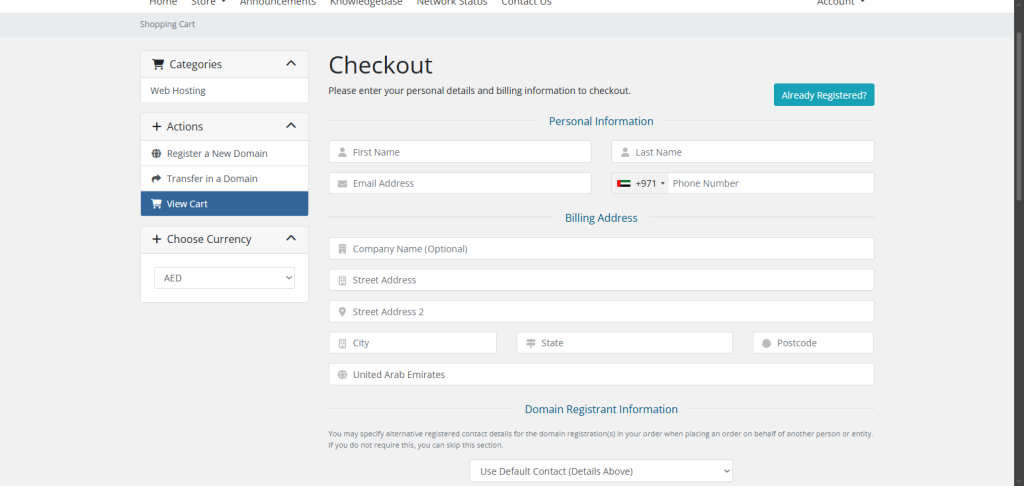
Task: Click Register a New Domain link
Action: pyautogui.click(x=224, y=154)
